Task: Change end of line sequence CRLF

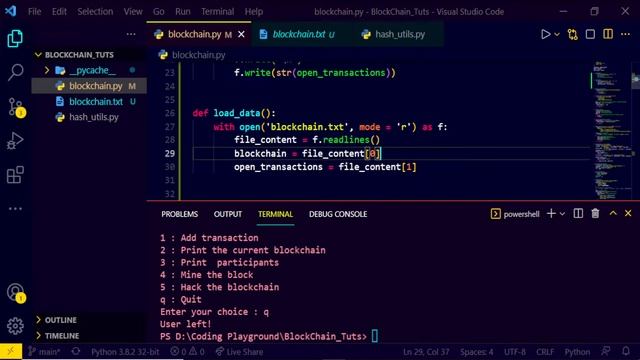Action: (545, 351)
